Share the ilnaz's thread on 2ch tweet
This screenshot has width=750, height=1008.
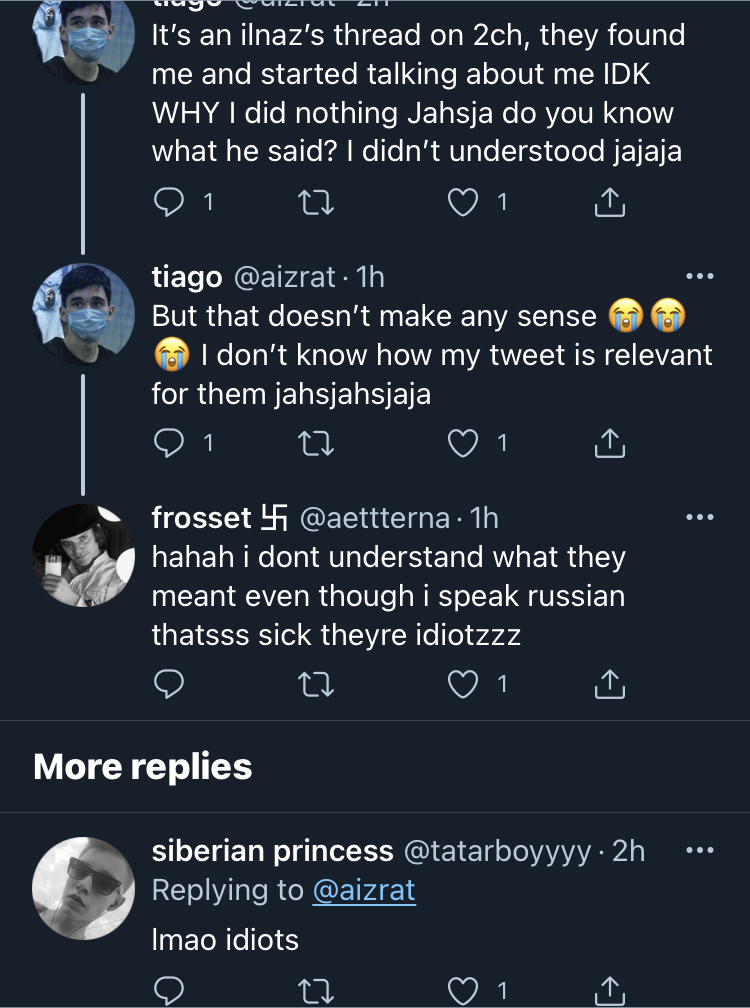coord(609,203)
